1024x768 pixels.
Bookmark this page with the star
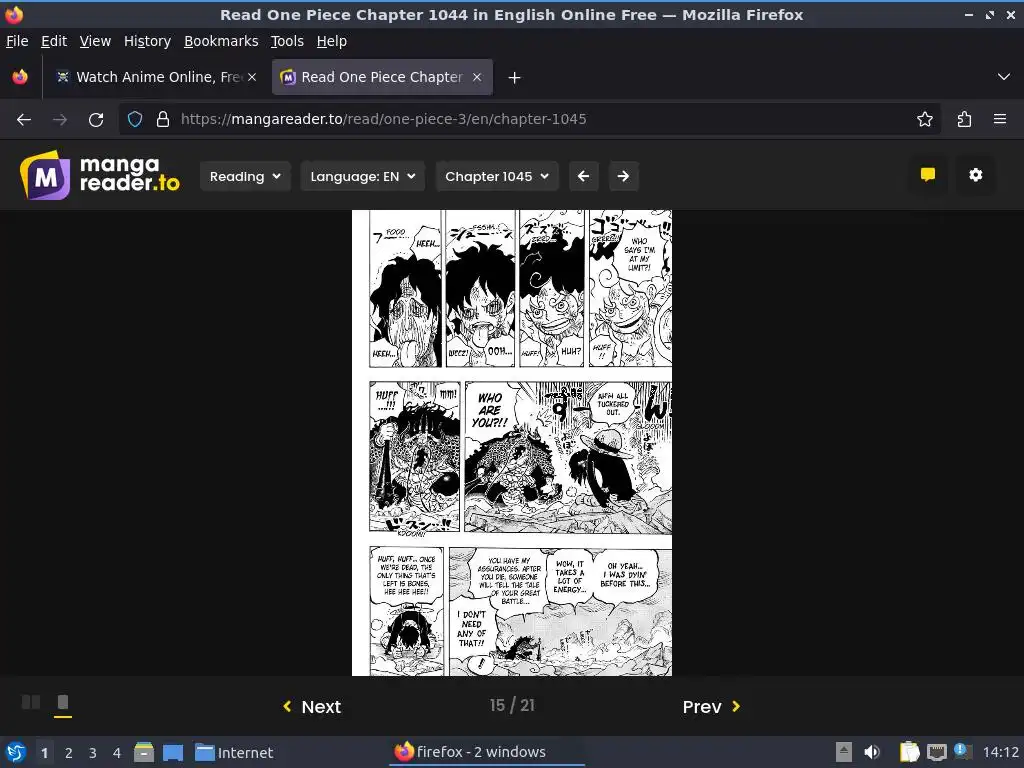click(x=925, y=120)
